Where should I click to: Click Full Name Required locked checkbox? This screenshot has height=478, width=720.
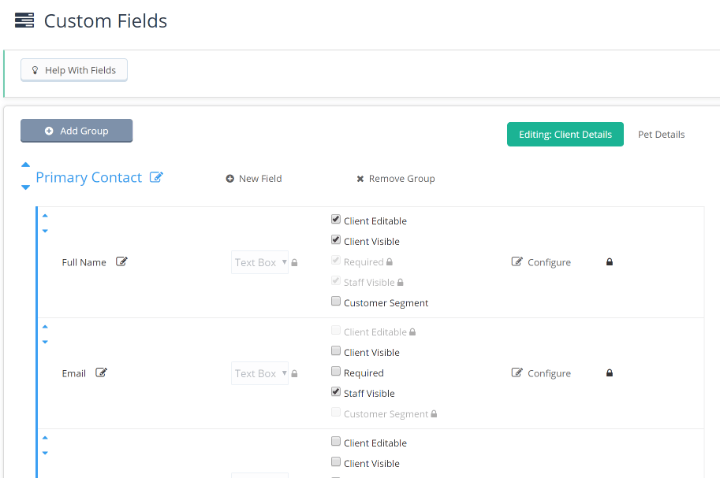click(336, 260)
